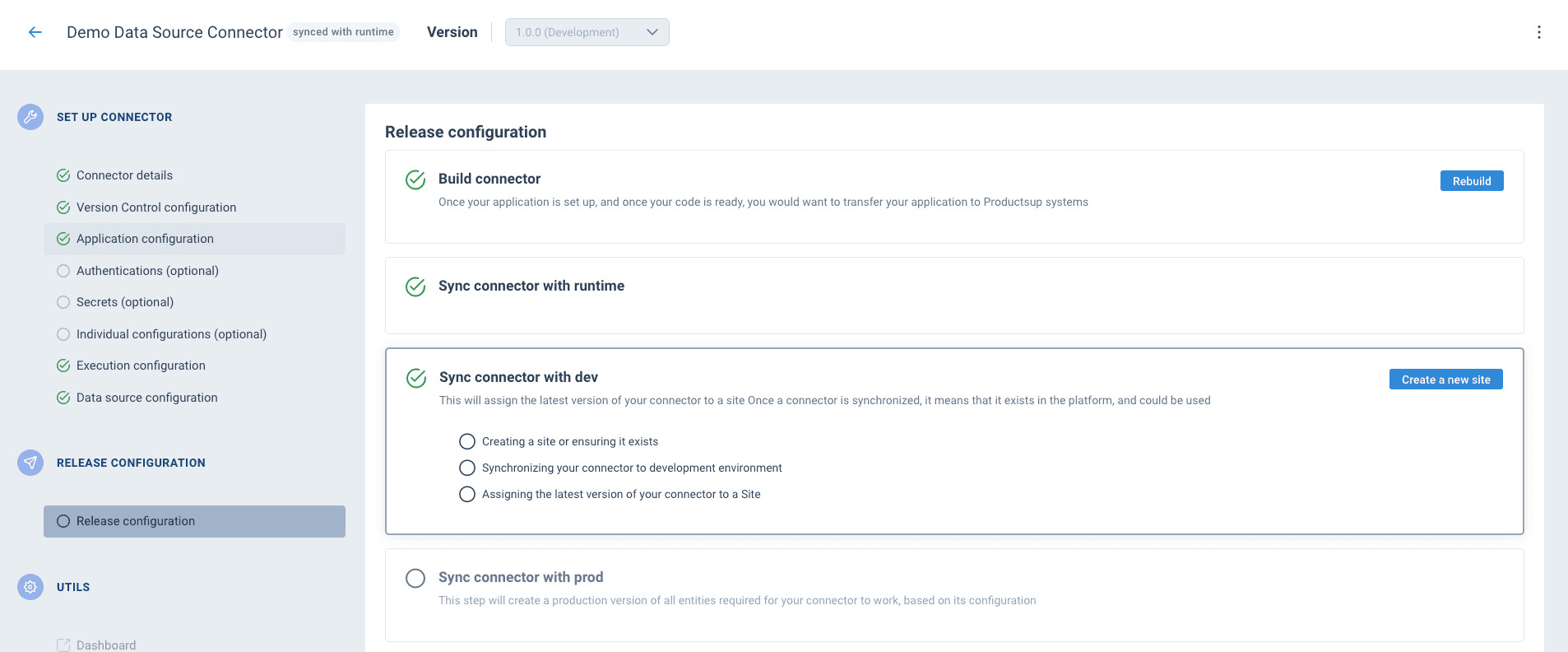This screenshot has width=1568, height=652.
Task: Select the Creating a site radio circle
Action: [467, 441]
